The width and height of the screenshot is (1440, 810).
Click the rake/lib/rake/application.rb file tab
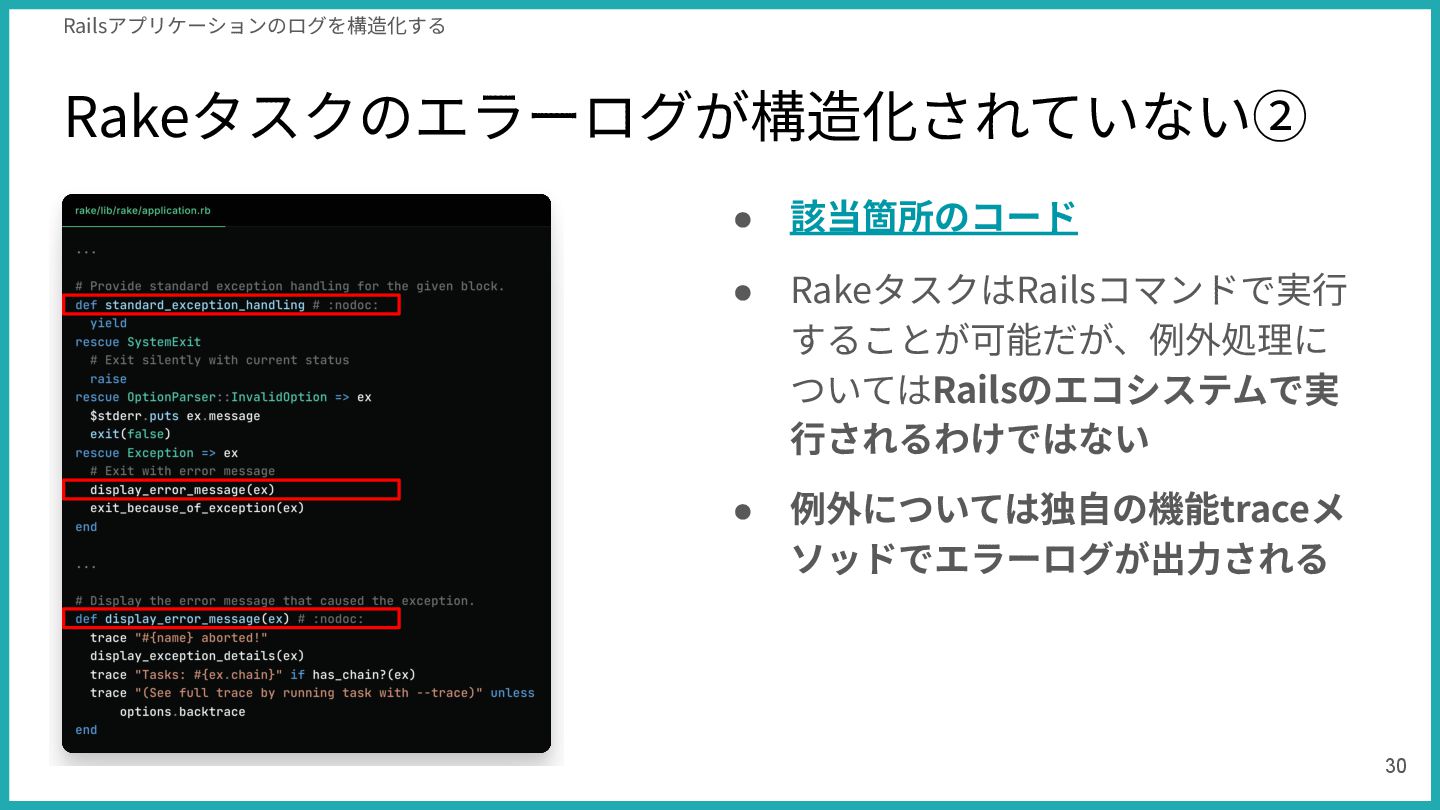tap(143, 211)
